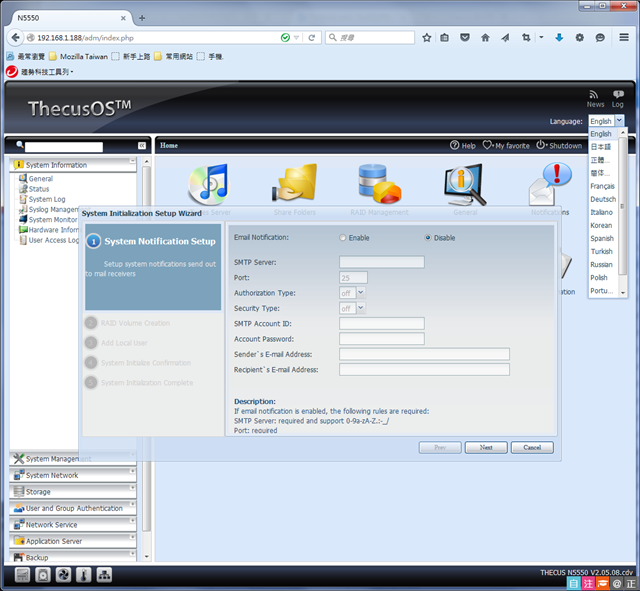Choose Spanish from language list
640x591 pixels.
(602, 238)
